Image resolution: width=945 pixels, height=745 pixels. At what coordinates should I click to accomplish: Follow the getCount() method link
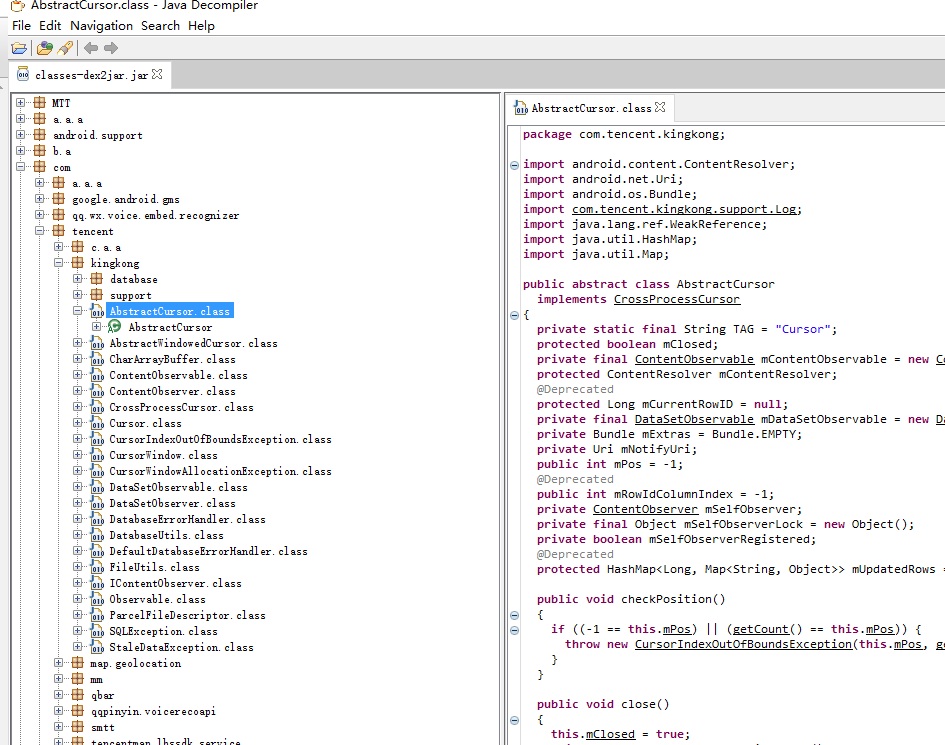click(761, 629)
